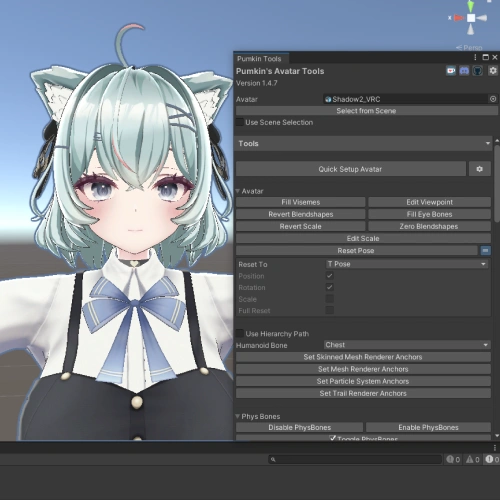Click Edit Viewpoint button

pyautogui.click(x=429, y=202)
